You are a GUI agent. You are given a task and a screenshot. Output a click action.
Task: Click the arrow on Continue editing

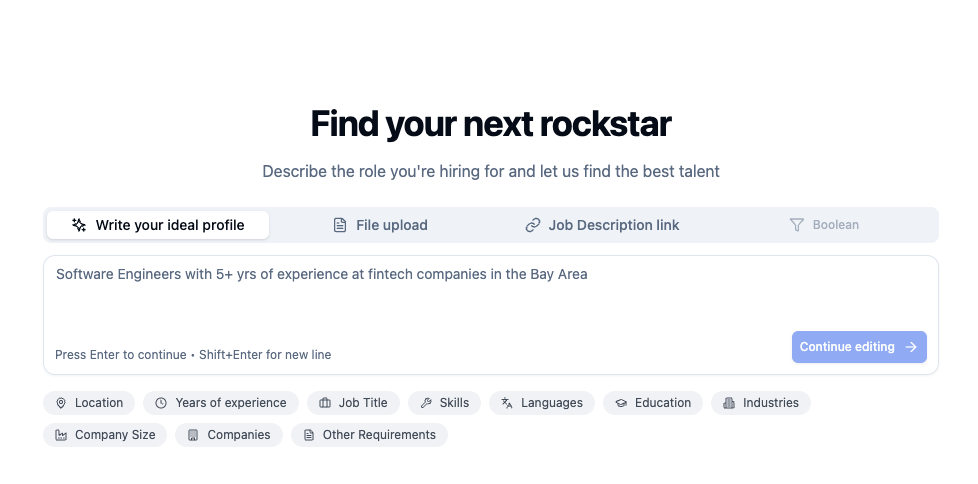coord(911,347)
